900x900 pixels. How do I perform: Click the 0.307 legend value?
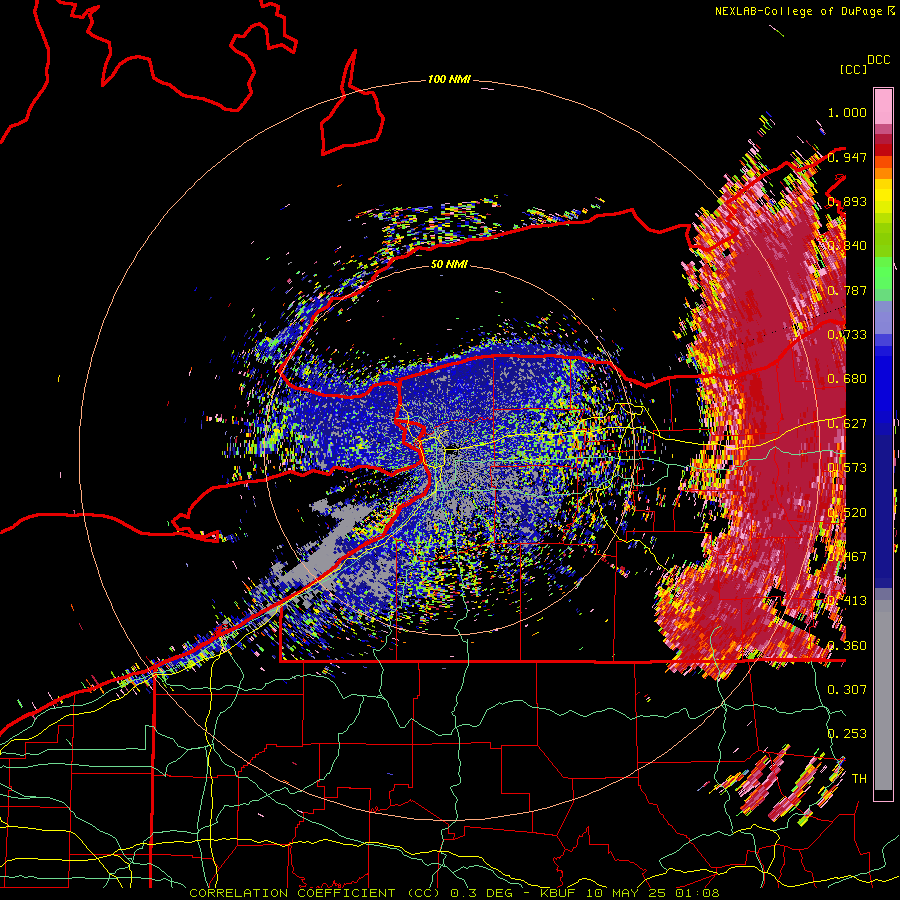click(x=847, y=689)
